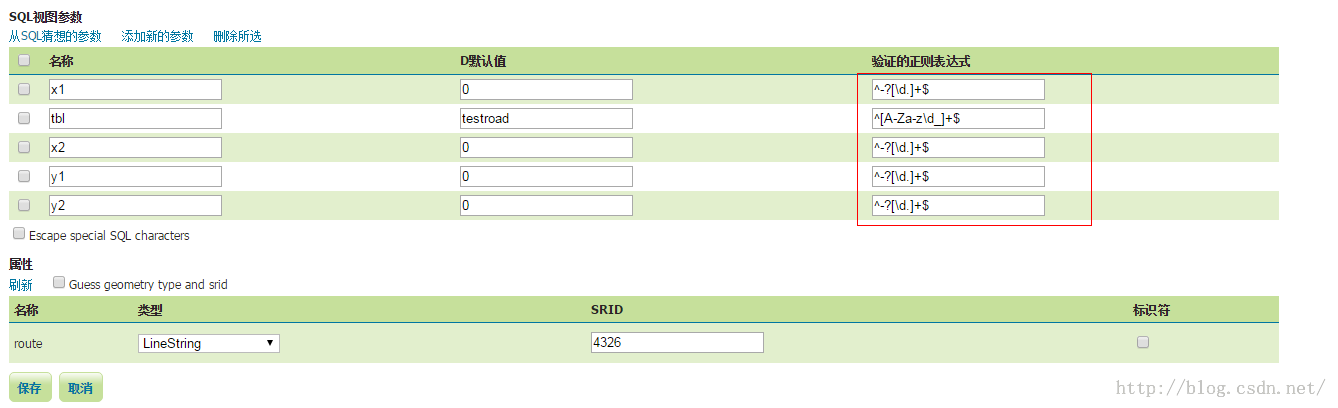The image size is (1338, 408).
Task: Click the 刷新 (Refresh) link
Action: click(21, 285)
